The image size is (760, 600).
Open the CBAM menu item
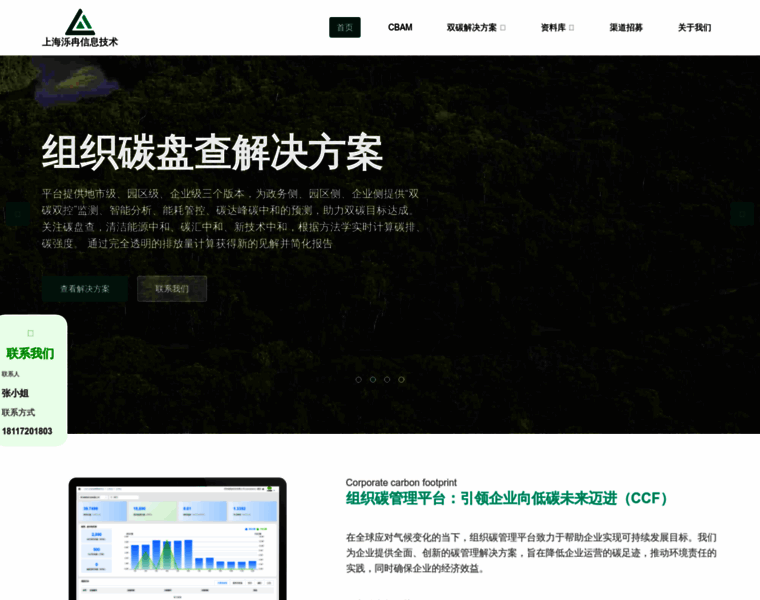[x=400, y=28]
